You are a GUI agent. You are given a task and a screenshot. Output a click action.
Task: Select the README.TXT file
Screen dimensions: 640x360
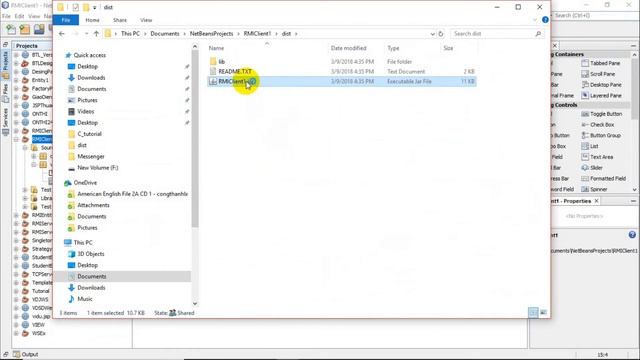235,71
